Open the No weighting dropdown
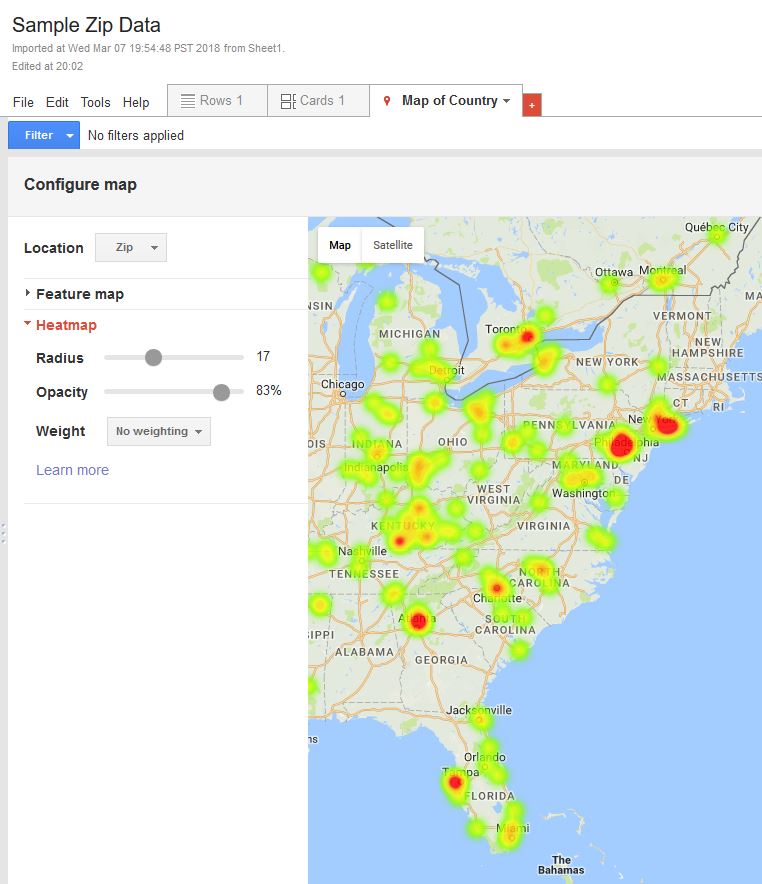Screen dimensions: 762x884 point(158,431)
